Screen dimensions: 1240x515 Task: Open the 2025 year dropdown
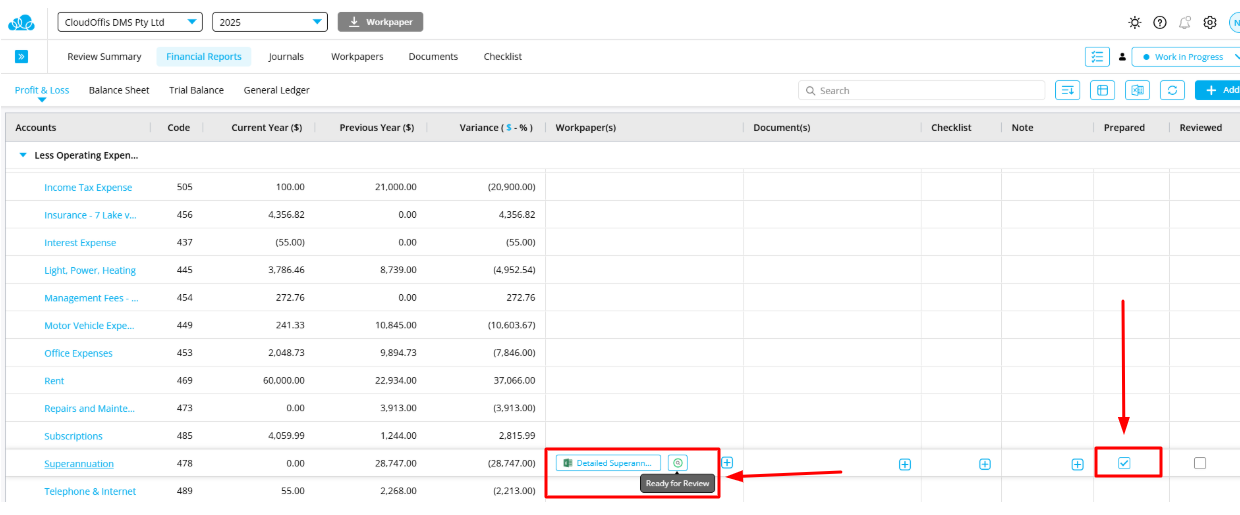(x=270, y=22)
